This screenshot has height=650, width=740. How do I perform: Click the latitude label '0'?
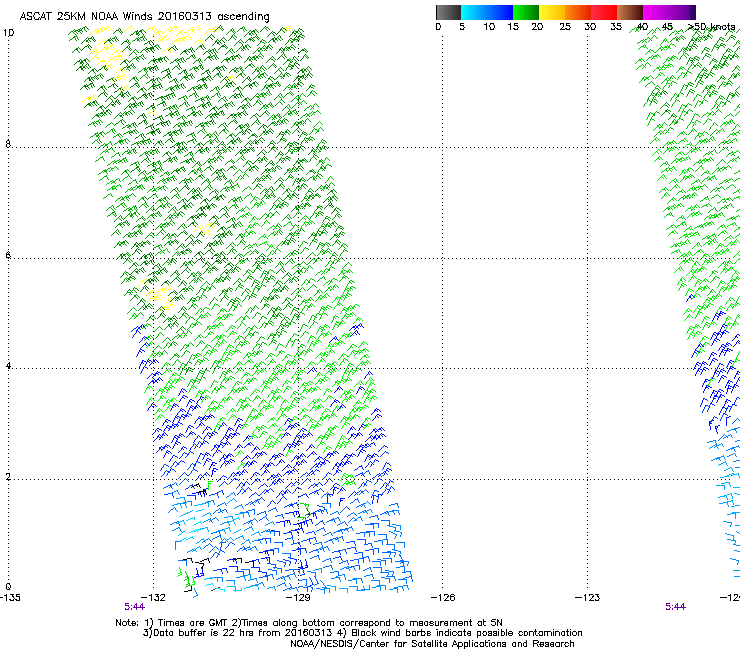click(8, 587)
